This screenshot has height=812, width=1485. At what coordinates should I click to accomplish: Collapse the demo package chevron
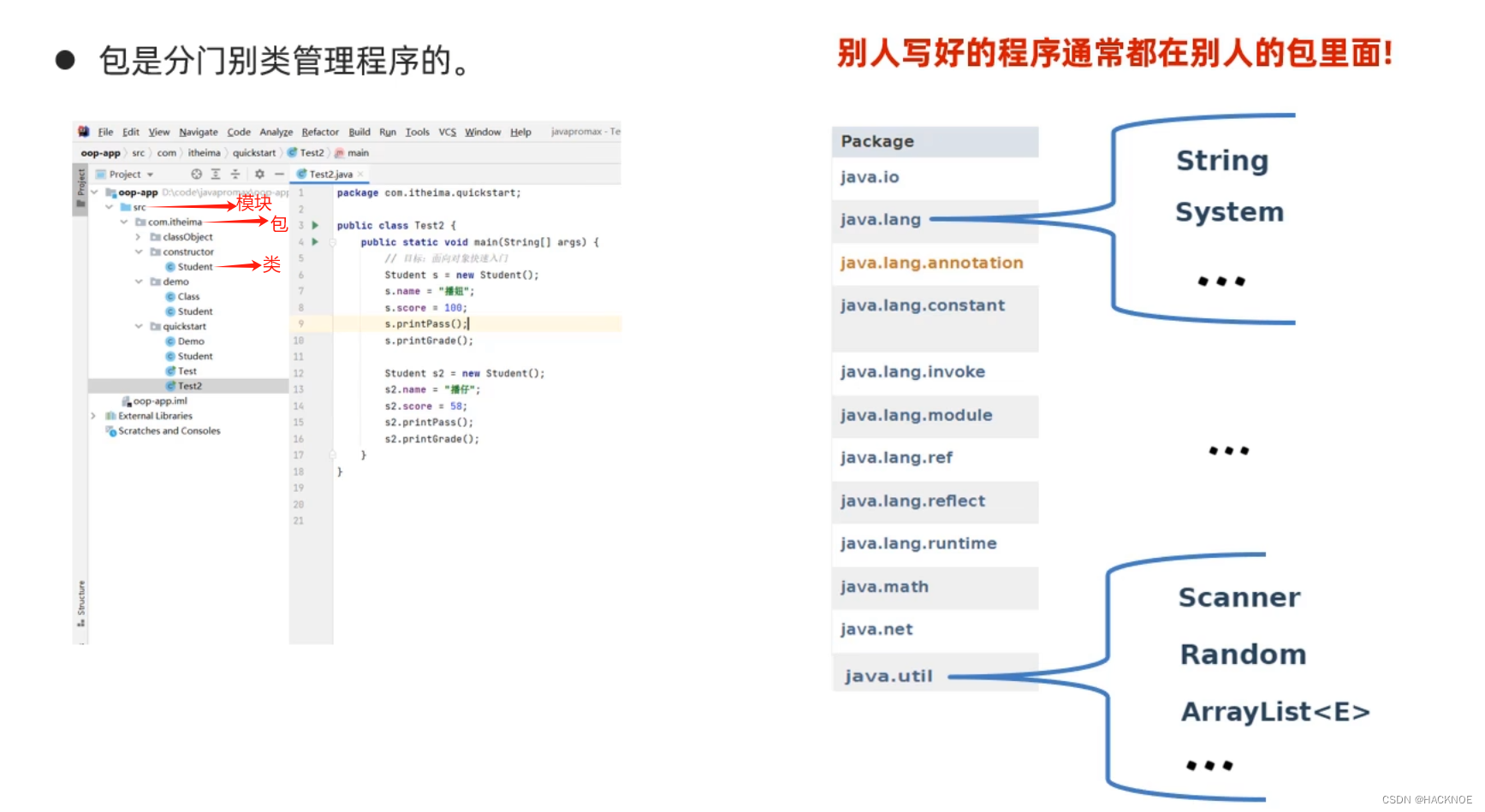(139, 282)
